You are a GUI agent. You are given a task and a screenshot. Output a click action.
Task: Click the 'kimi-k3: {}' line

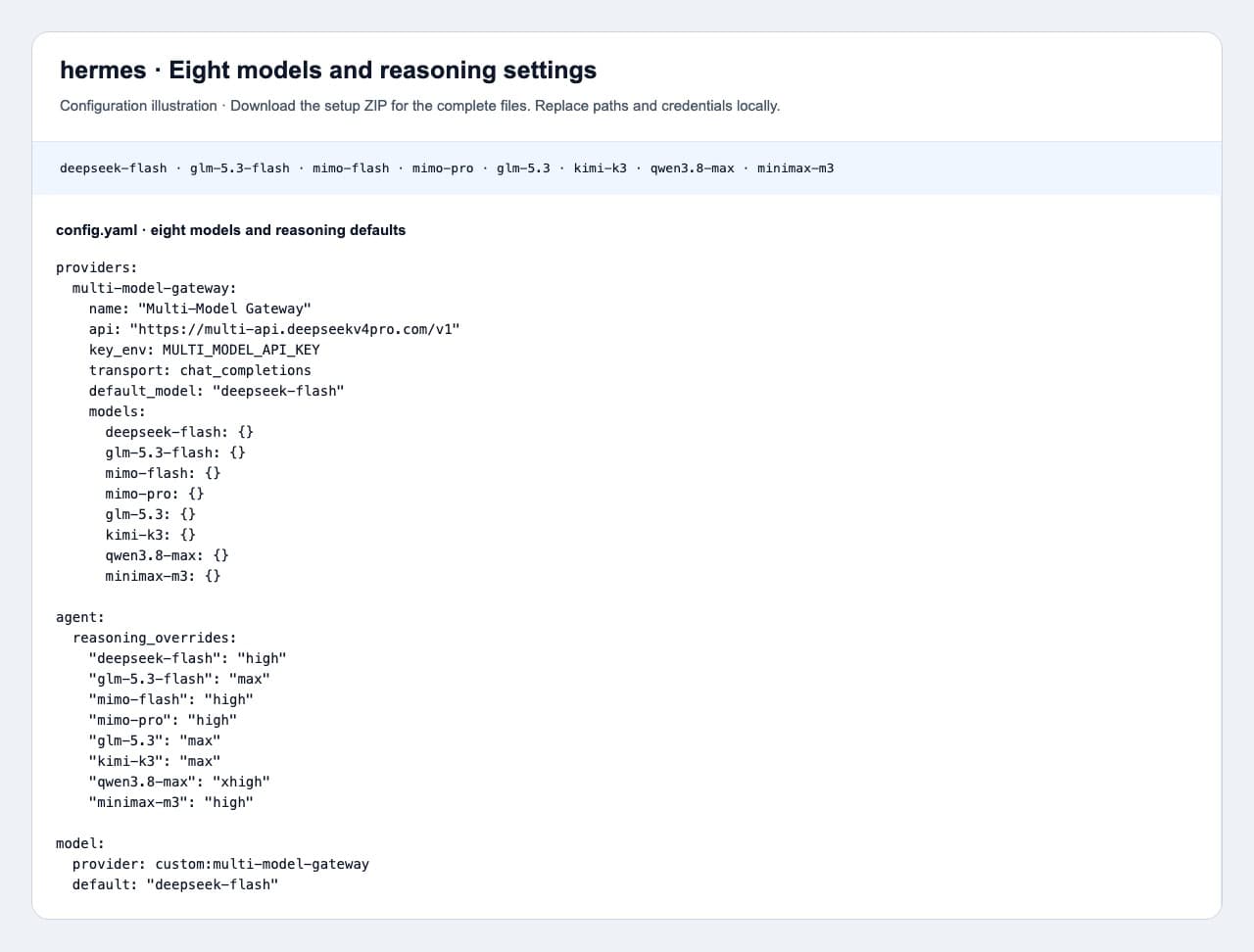click(x=151, y=535)
